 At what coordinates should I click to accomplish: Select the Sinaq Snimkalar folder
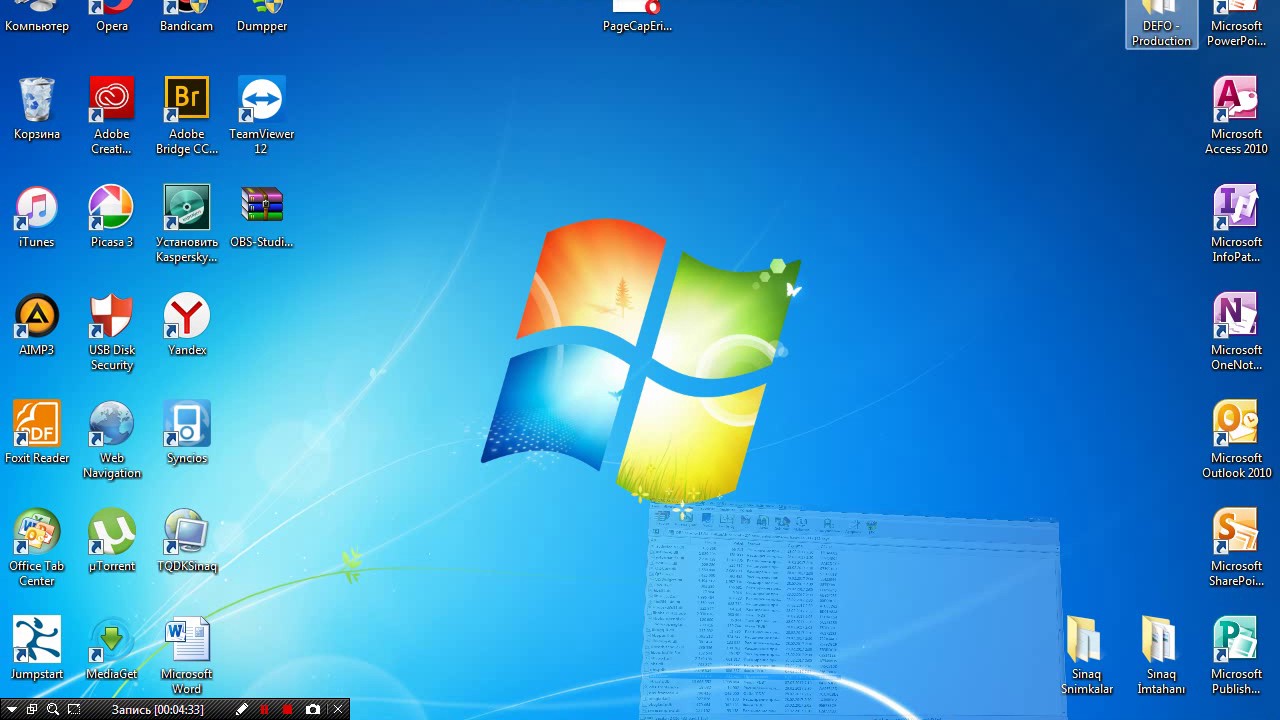1087,656
